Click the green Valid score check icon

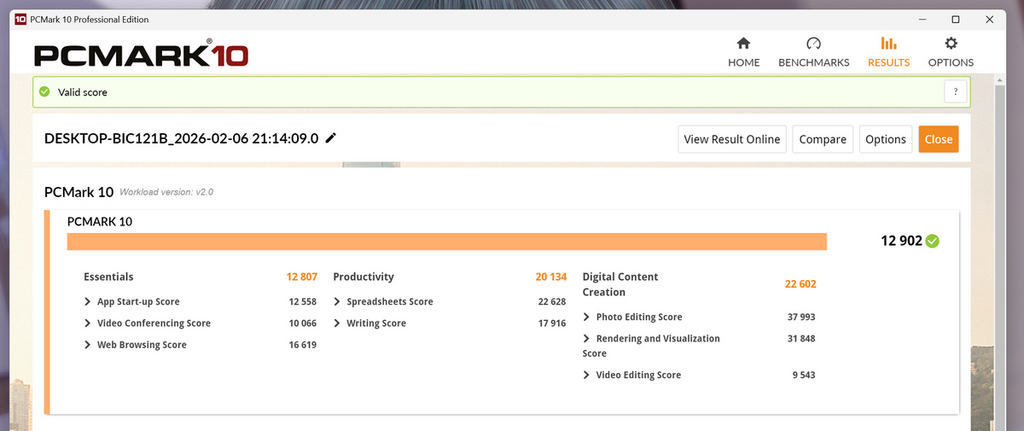click(x=44, y=92)
